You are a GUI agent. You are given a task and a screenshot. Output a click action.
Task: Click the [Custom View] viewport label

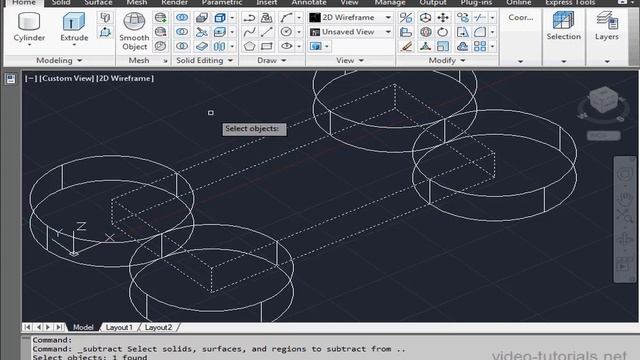coord(67,78)
